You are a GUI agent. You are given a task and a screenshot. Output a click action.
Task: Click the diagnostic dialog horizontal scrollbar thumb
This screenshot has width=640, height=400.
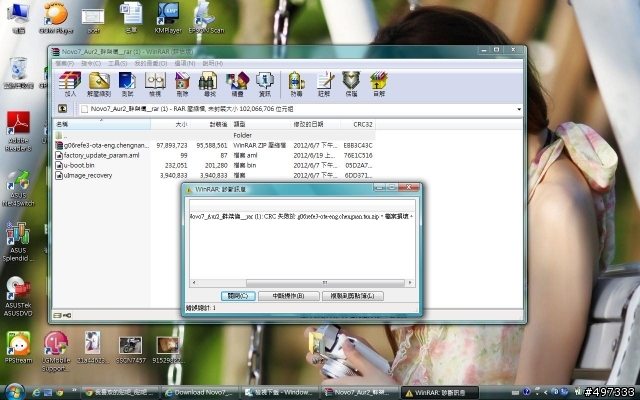325,282
